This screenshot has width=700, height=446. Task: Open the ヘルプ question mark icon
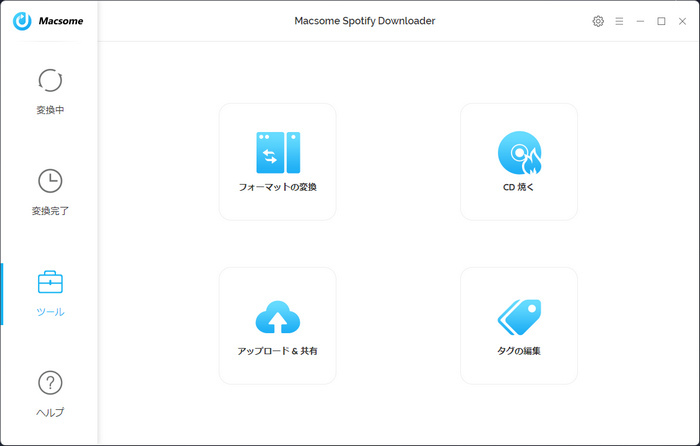coord(50,383)
